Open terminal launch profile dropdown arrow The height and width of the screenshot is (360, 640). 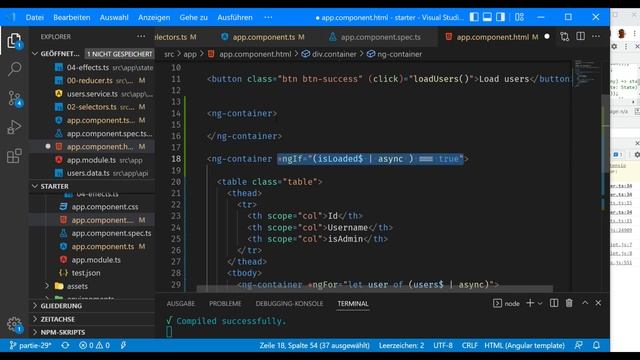click(x=540, y=304)
